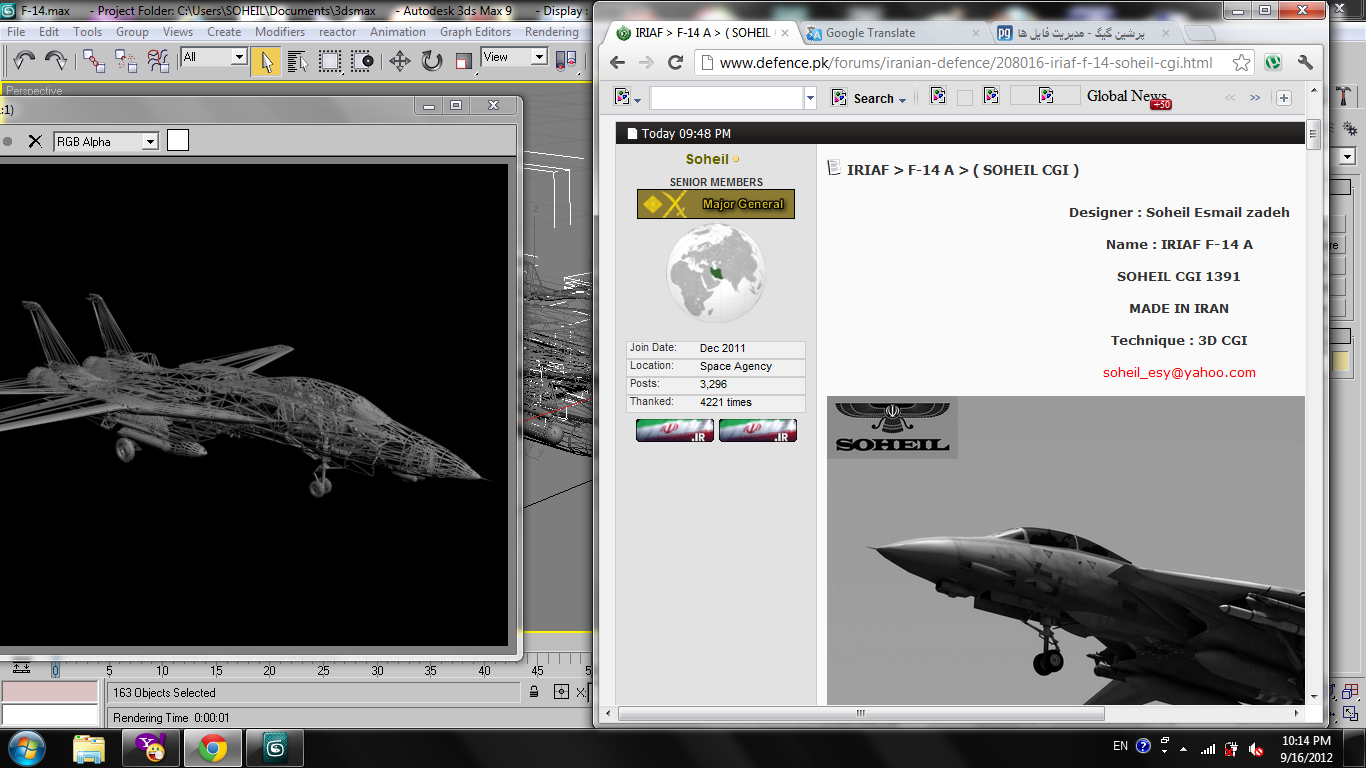
Task: Choose the Rectangular Selection Region tool
Action: pos(330,61)
